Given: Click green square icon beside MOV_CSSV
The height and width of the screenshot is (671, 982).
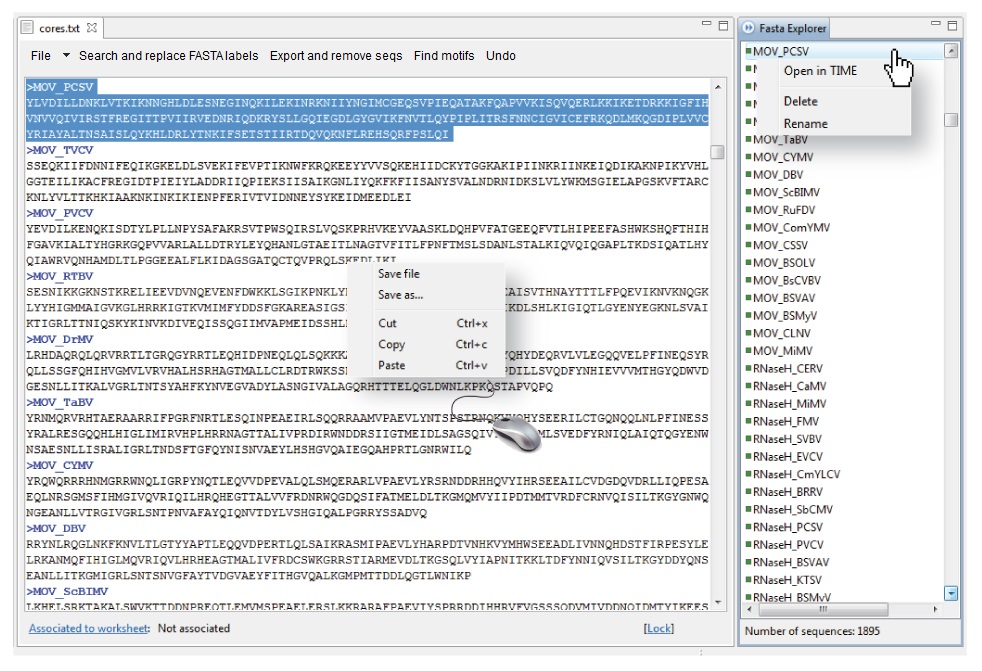Looking at the screenshot, I should (747, 245).
